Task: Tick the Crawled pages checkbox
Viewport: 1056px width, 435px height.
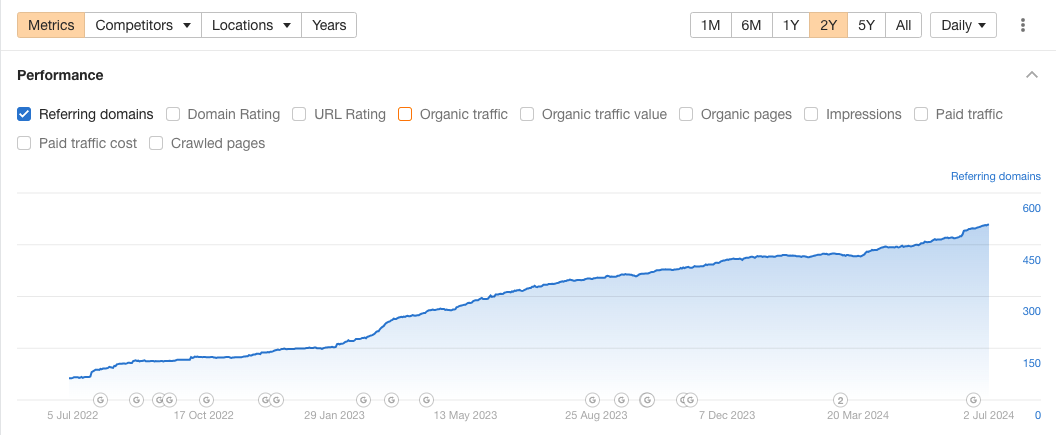Action: (156, 143)
